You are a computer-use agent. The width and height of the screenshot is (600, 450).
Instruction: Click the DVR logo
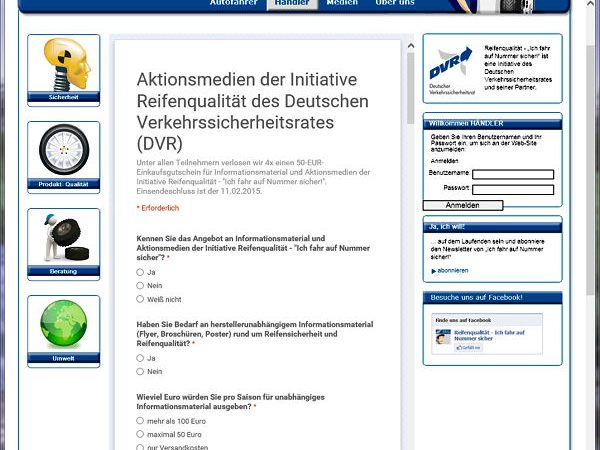452,70
